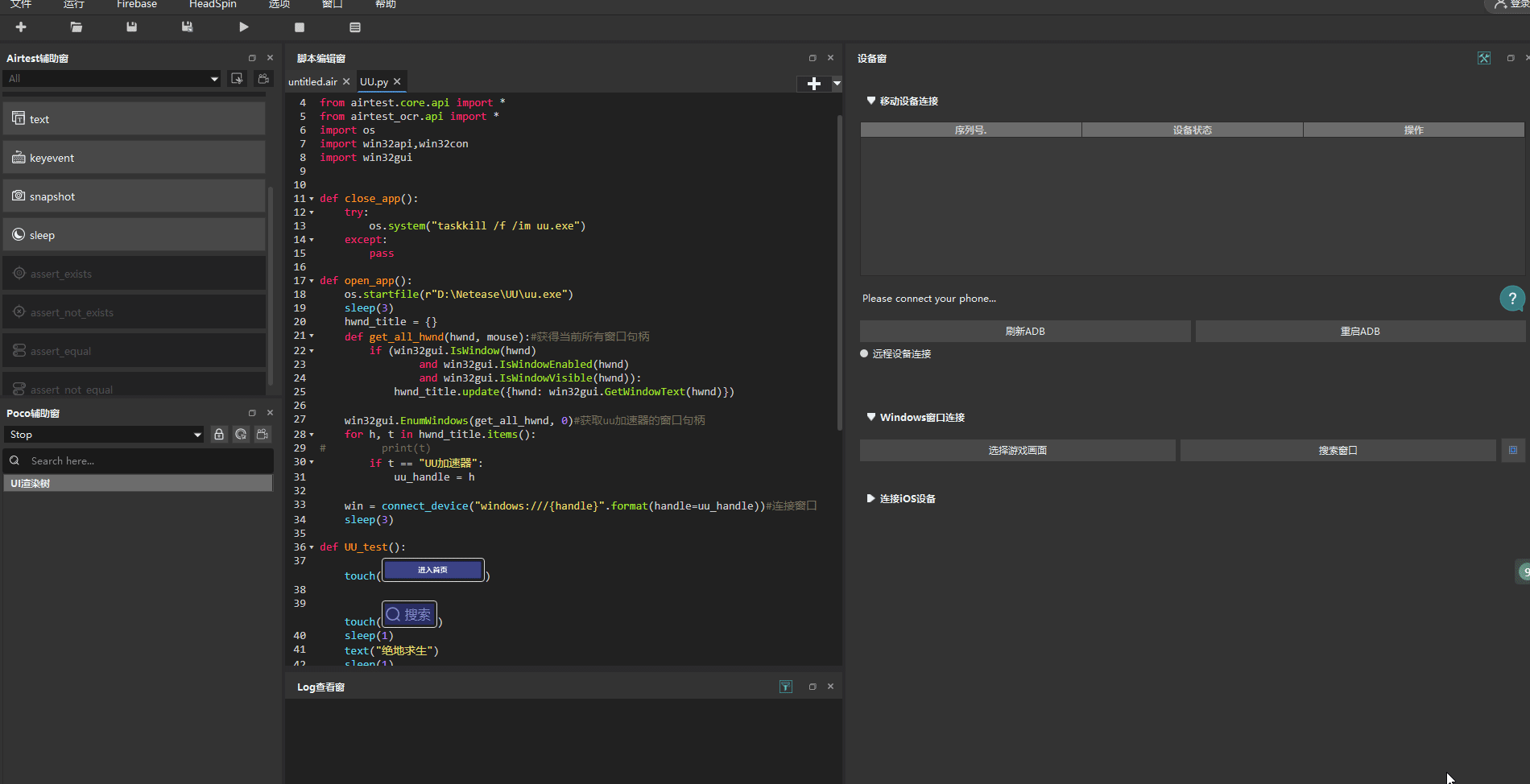Select the sleep command
The image size is (1530, 784).
(134, 235)
